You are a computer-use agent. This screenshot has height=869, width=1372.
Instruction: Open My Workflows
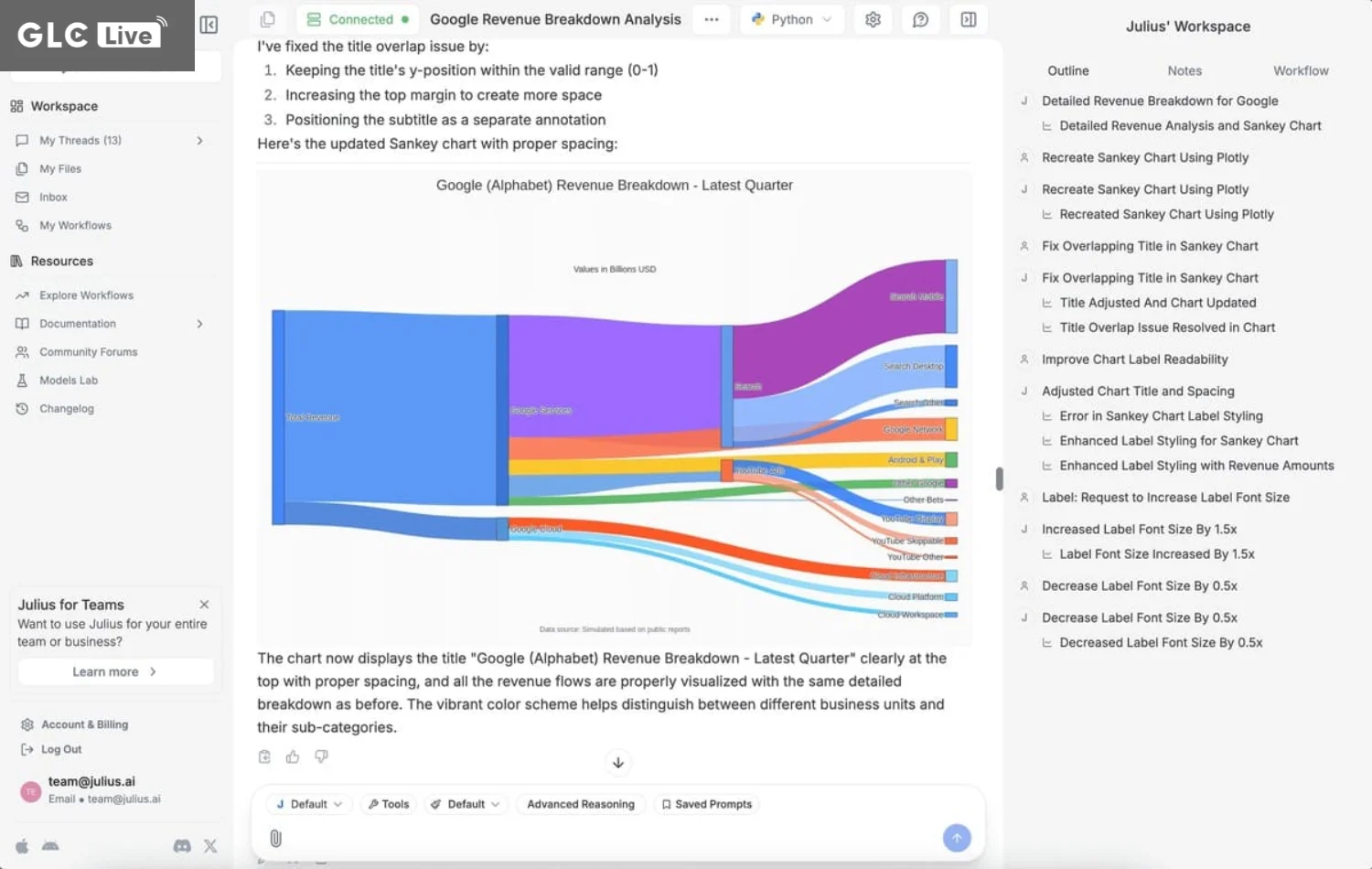(x=75, y=226)
